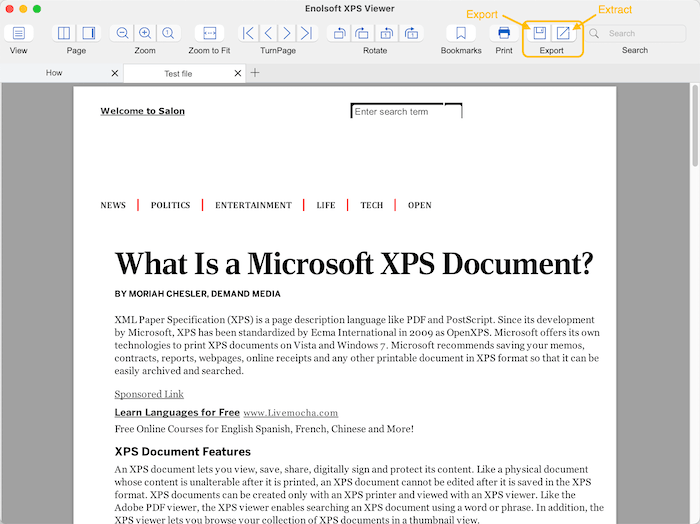The image size is (700, 524).
Task: Jump to first page arrow
Action: click(249, 33)
